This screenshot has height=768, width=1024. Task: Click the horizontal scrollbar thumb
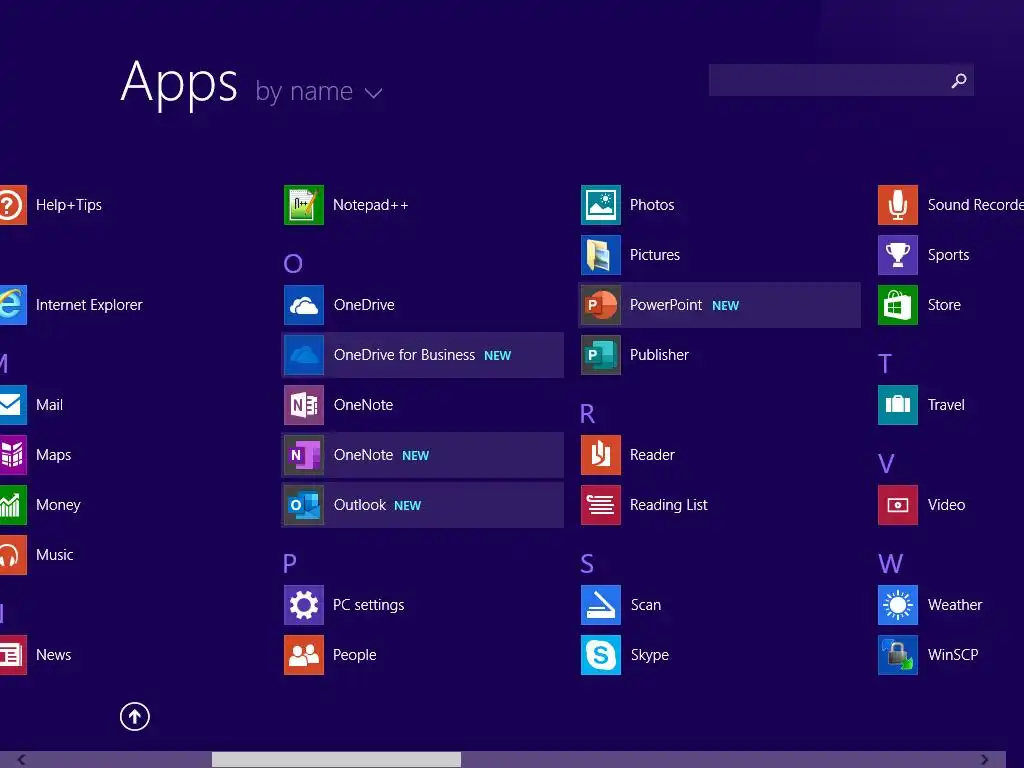(x=336, y=760)
